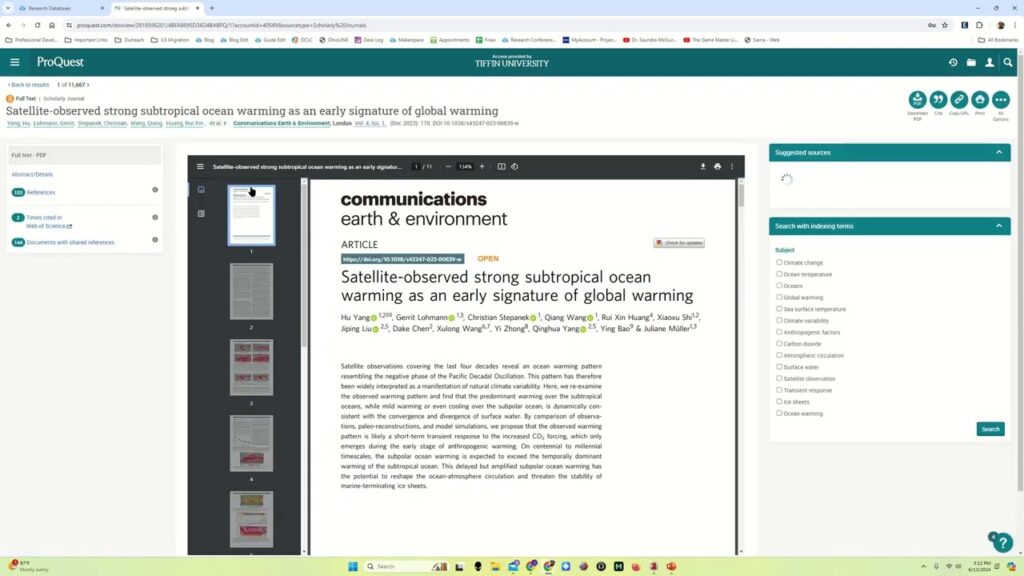Zoom in with the PDF plus button
The width and height of the screenshot is (1024, 576).
coord(482,167)
